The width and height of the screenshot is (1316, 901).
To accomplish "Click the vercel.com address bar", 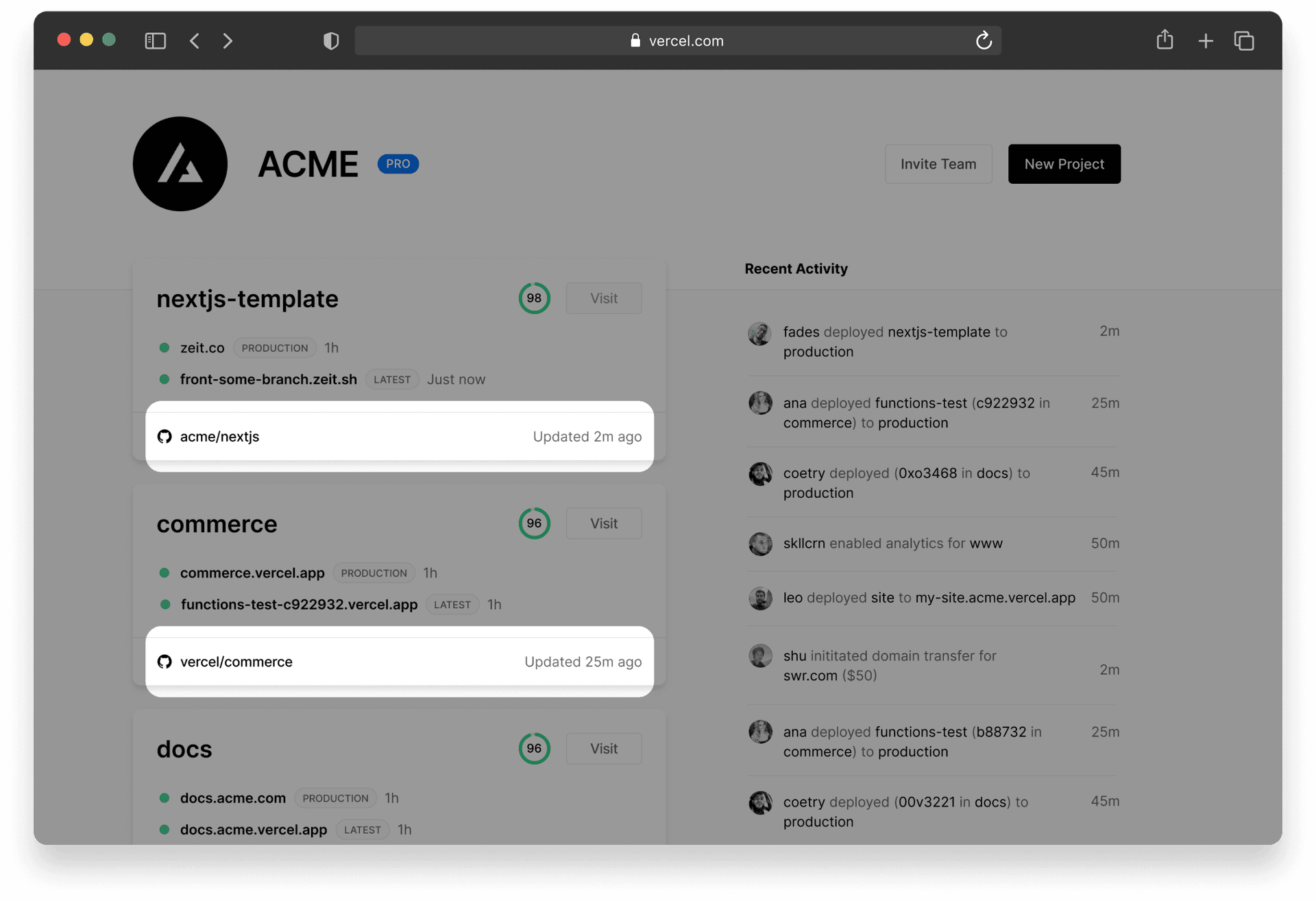I will (x=677, y=41).
